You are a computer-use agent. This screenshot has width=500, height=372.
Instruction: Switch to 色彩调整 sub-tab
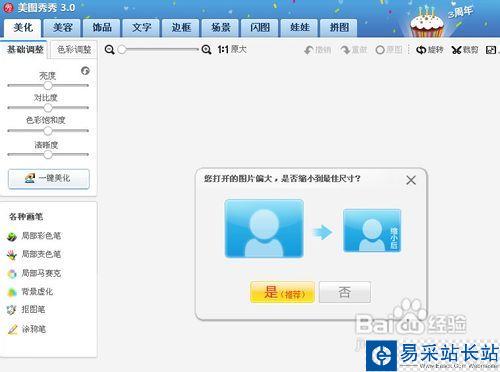coord(74,50)
